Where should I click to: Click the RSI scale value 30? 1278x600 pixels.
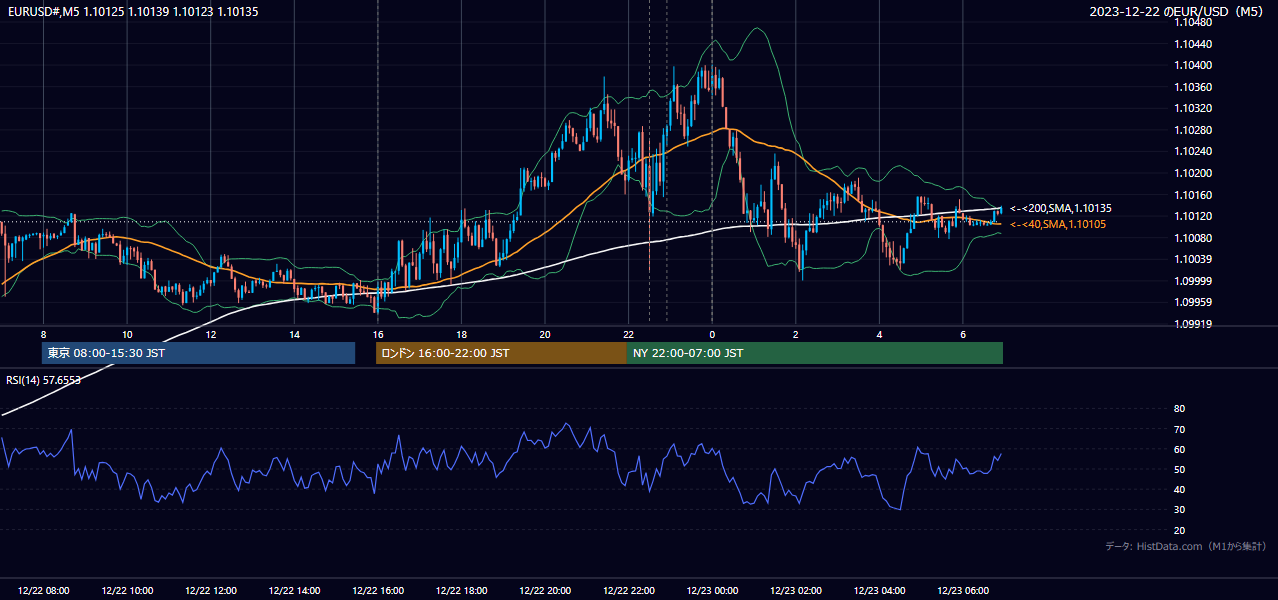point(1179,510)
